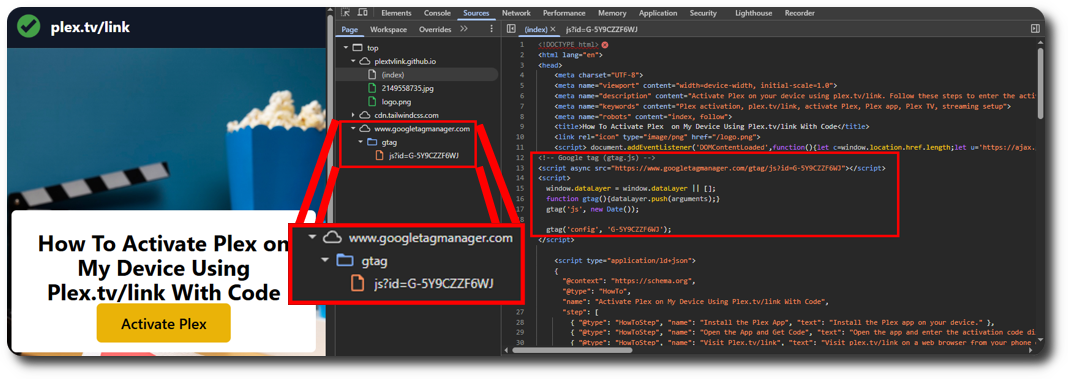Click the <html lang="en"> code line

point(570,55)
